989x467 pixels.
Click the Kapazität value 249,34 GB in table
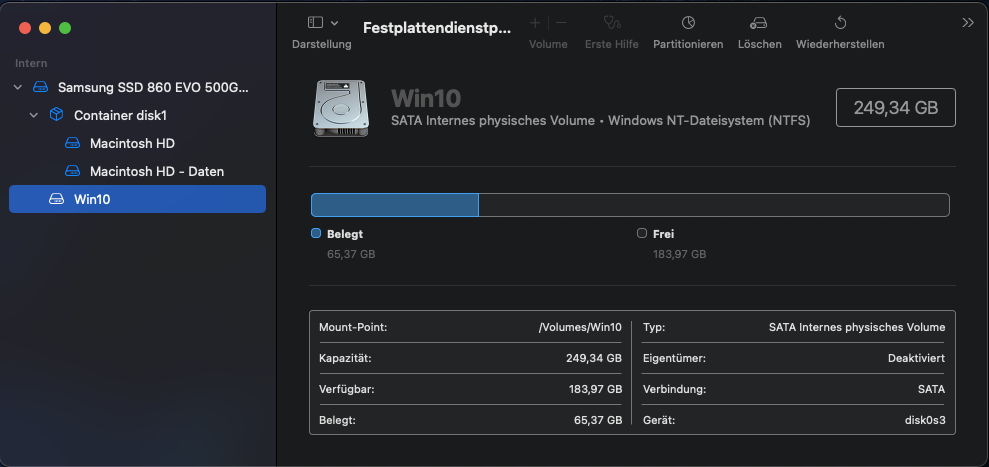(x=594, y=358)
